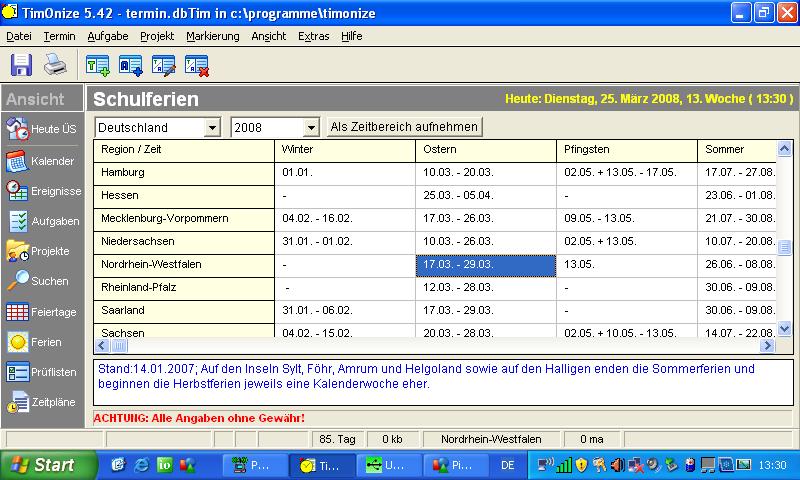Click the add new appointment (T+) icon
Image resolution: width=800 pixels, height=480 pixels.
point(97,66)
